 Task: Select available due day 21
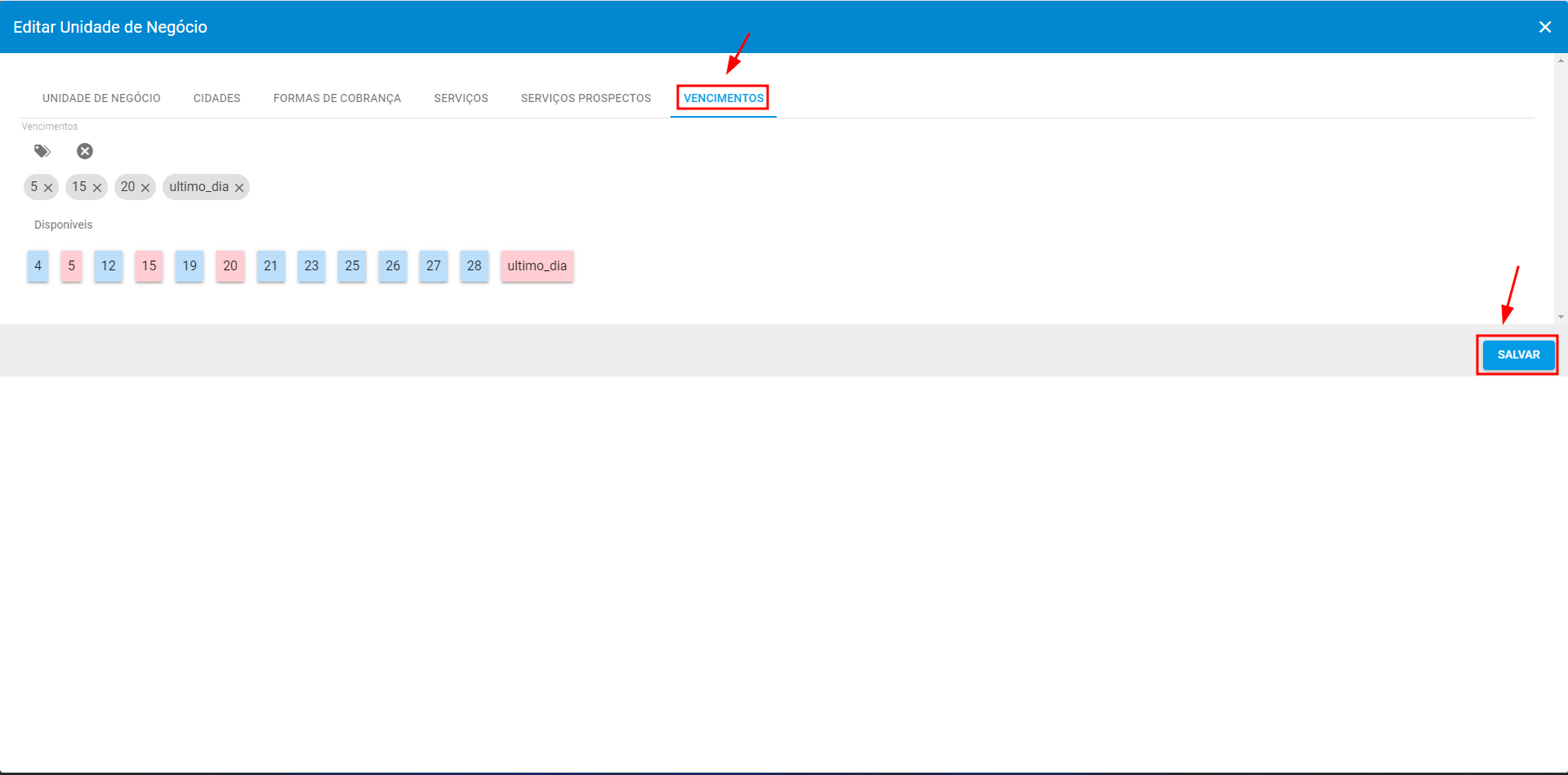coord(271,266)
